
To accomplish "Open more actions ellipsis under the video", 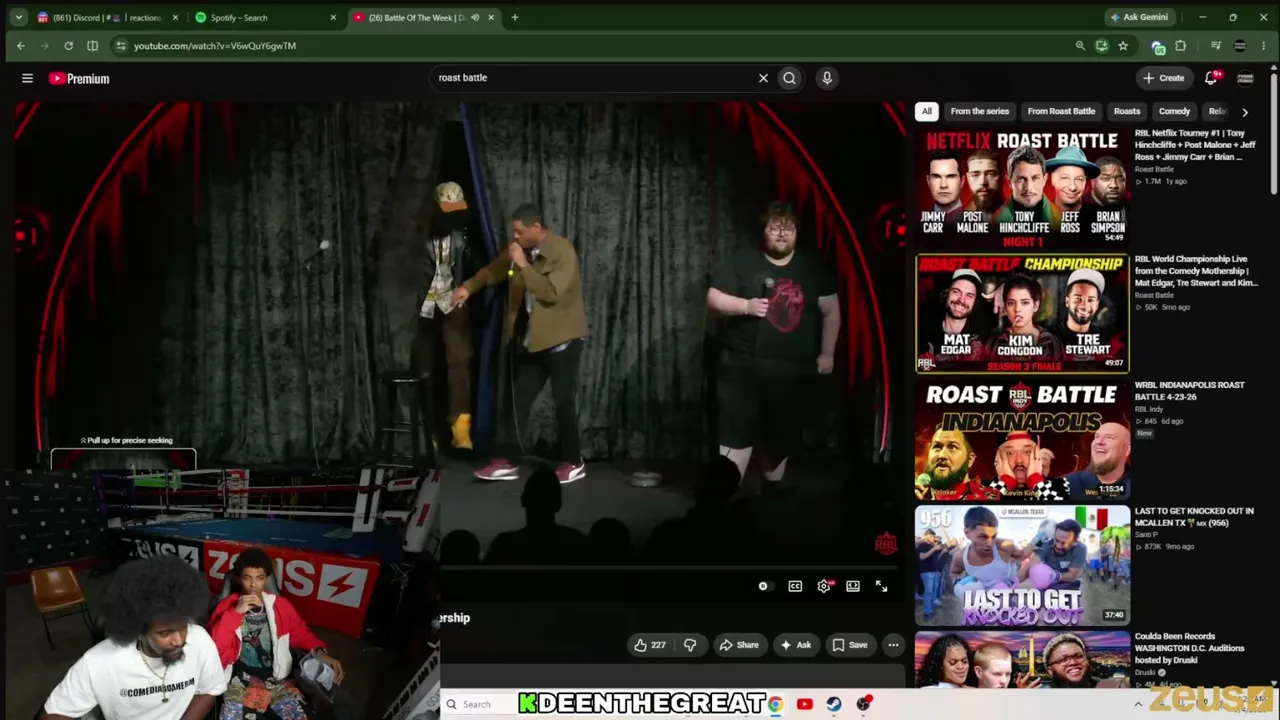I will tap(893, 645).
